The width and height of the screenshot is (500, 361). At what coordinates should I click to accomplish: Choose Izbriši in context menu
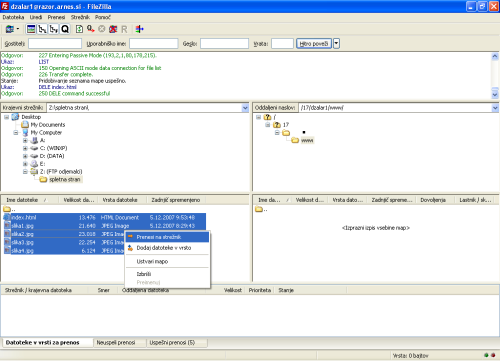click(x=167, y=274)
